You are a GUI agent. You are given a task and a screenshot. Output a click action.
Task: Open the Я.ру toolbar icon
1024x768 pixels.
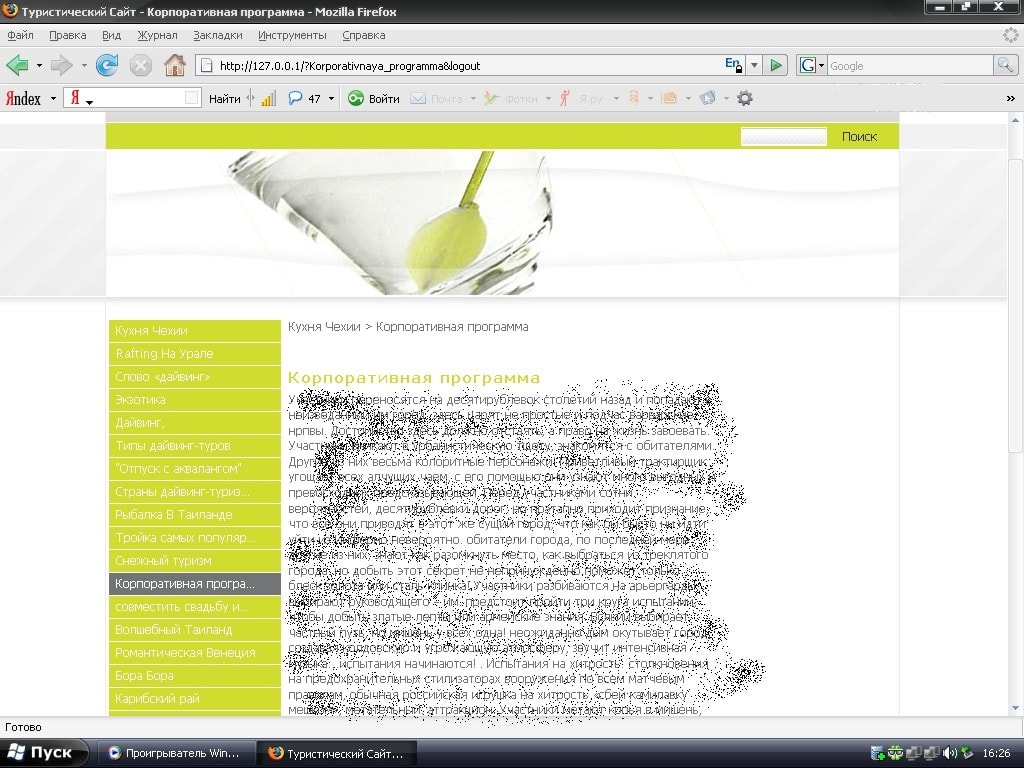(x=565, y=99)
